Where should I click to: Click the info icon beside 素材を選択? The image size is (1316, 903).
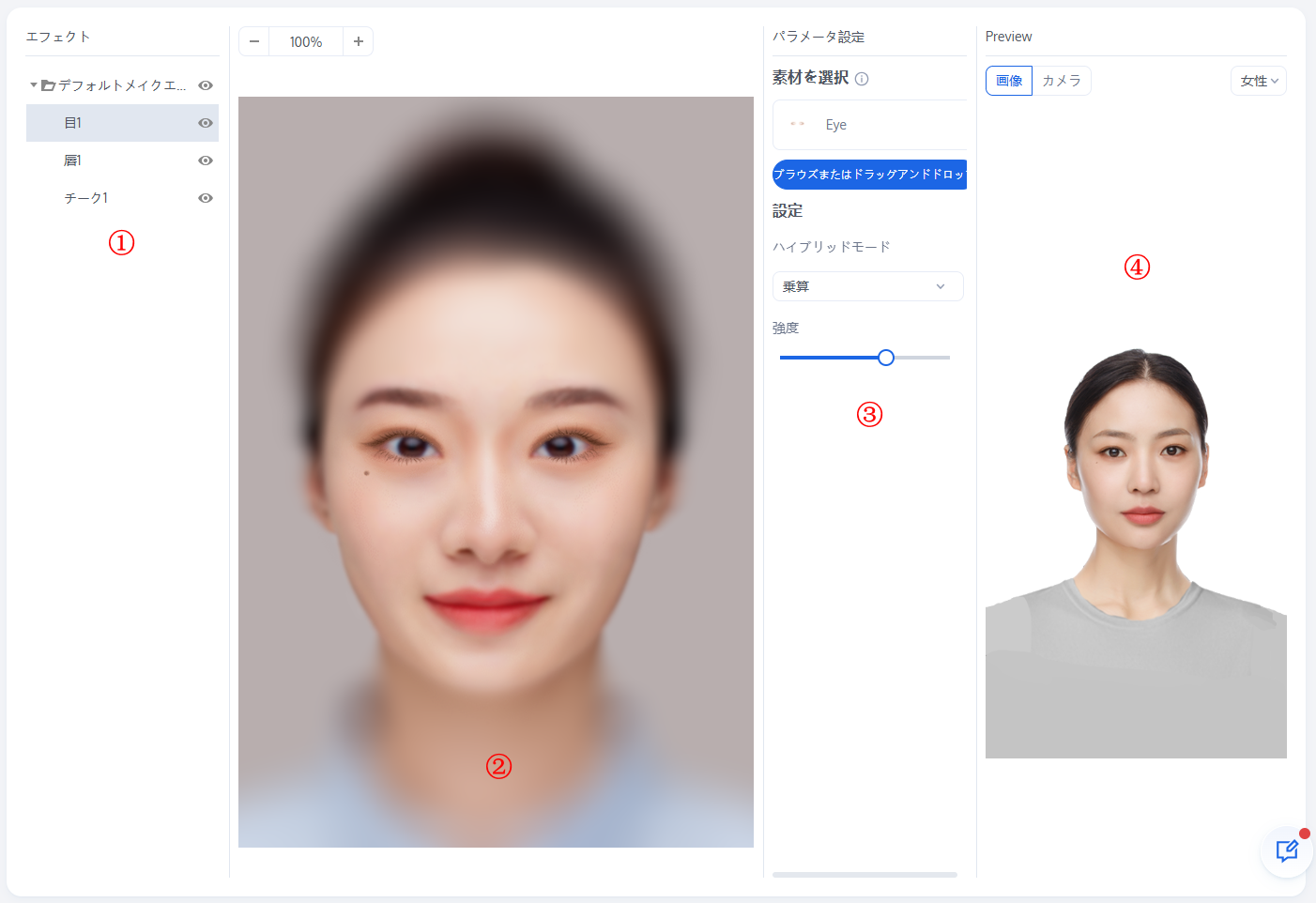tap(862, 79)
